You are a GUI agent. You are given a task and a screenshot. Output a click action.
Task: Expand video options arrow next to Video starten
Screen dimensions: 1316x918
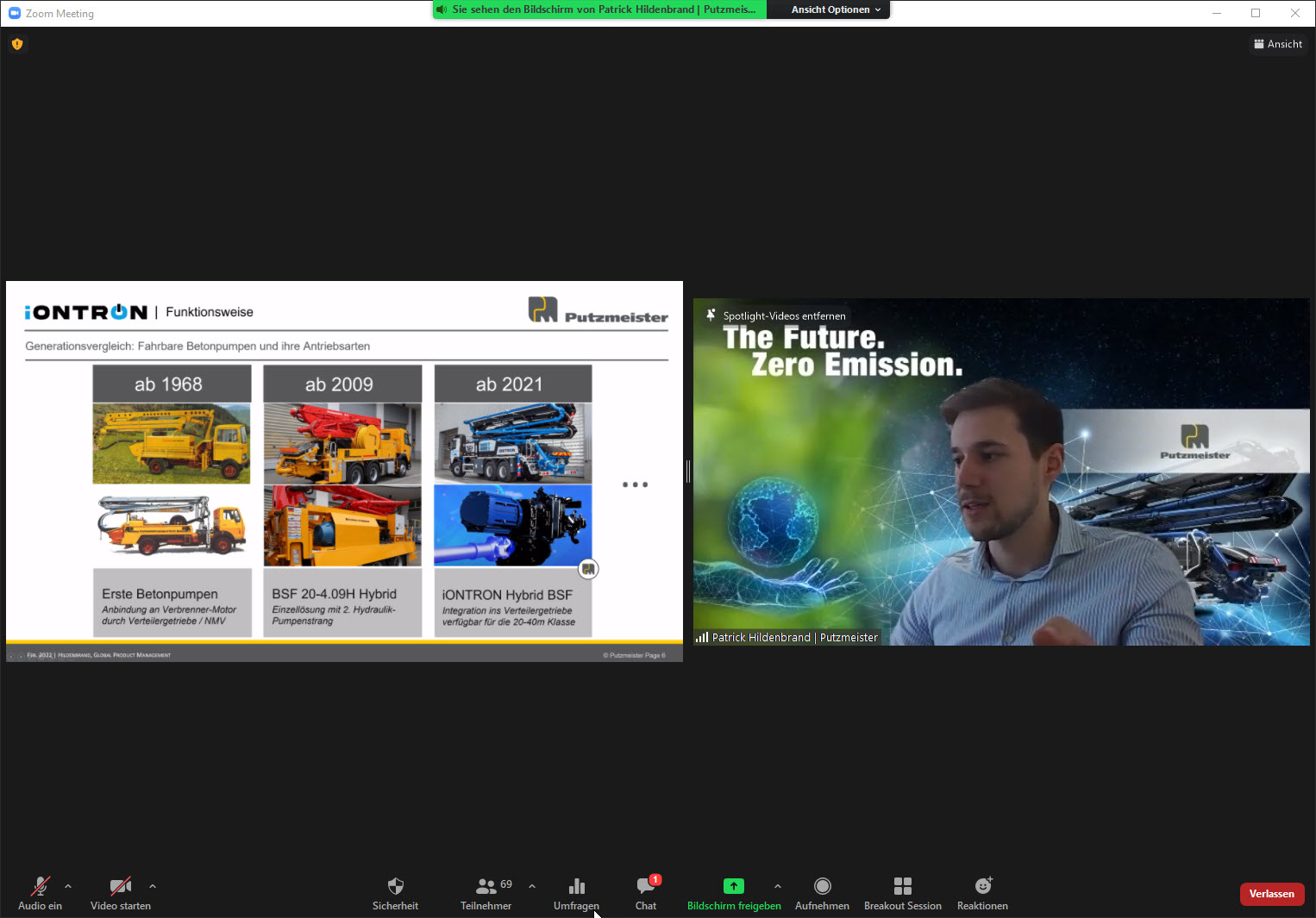[x=153, y=886]
